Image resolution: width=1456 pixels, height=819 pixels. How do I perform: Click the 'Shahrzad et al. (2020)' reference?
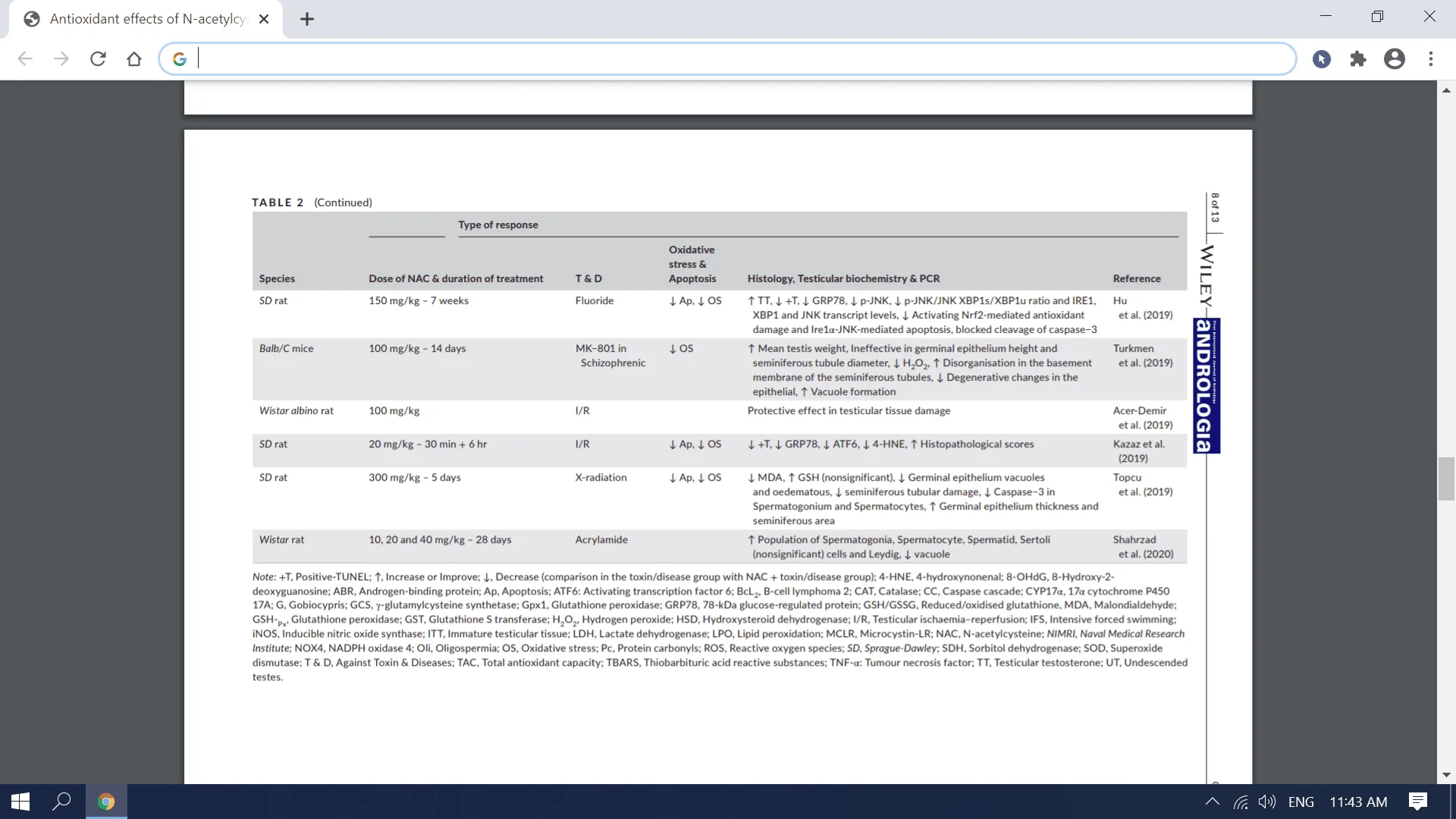pos(1143,547)
